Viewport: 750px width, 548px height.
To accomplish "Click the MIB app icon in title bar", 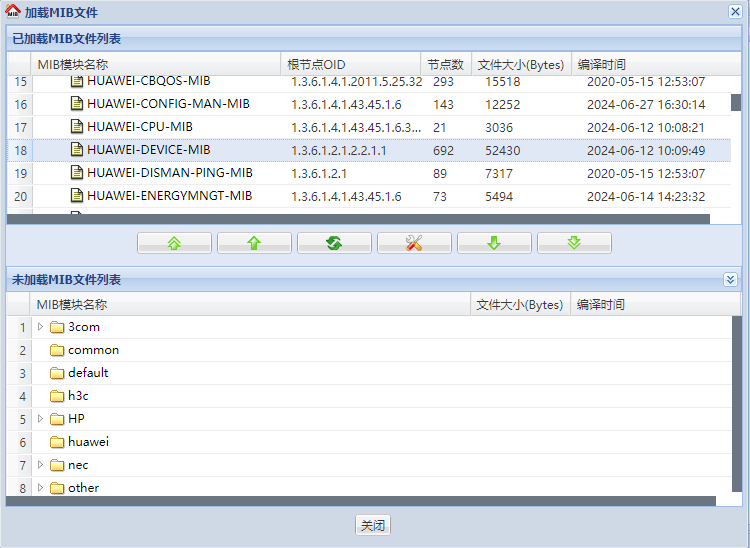I will pyautogui.click(x=13, y=11).
